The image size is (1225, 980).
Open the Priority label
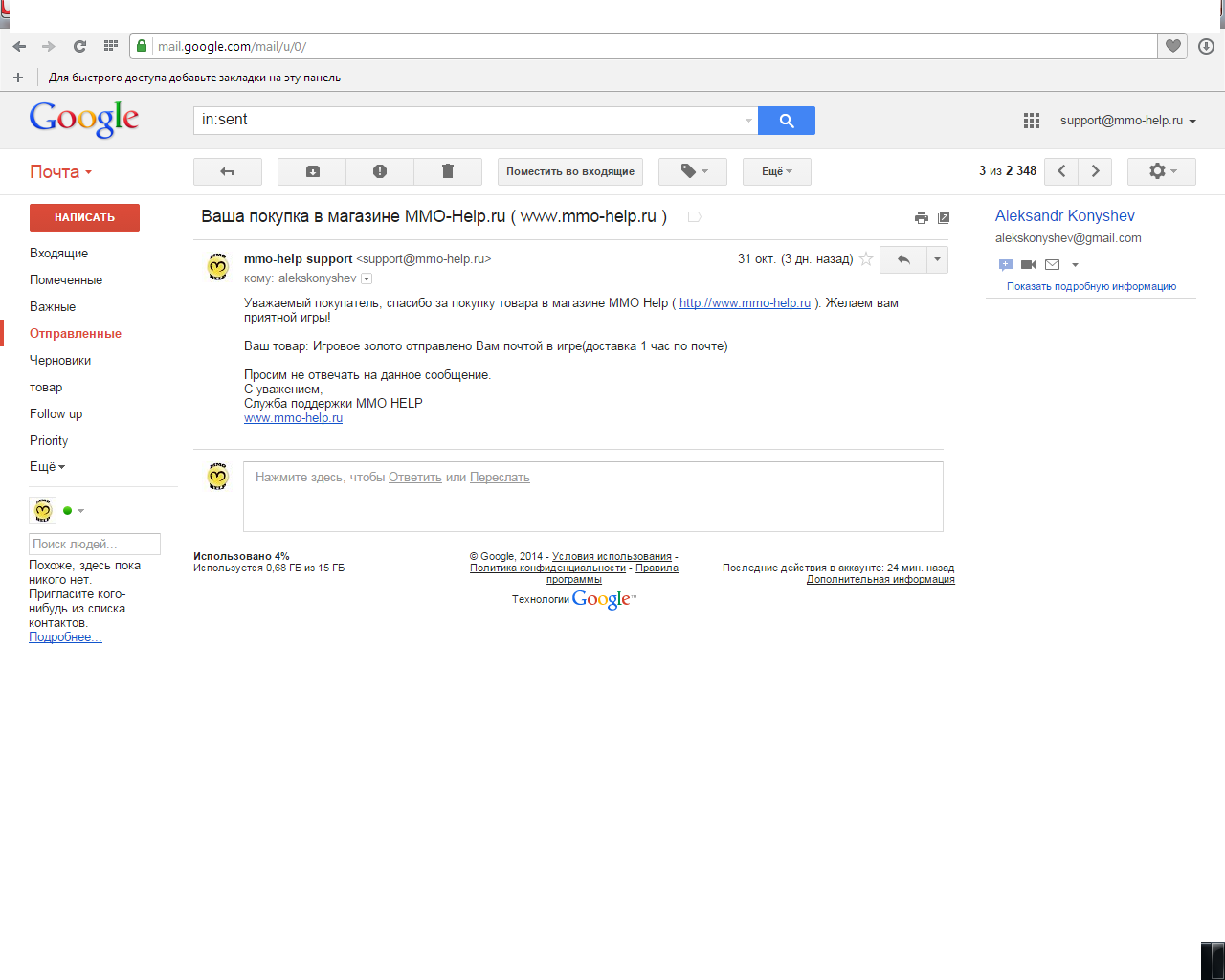point(49,441)
